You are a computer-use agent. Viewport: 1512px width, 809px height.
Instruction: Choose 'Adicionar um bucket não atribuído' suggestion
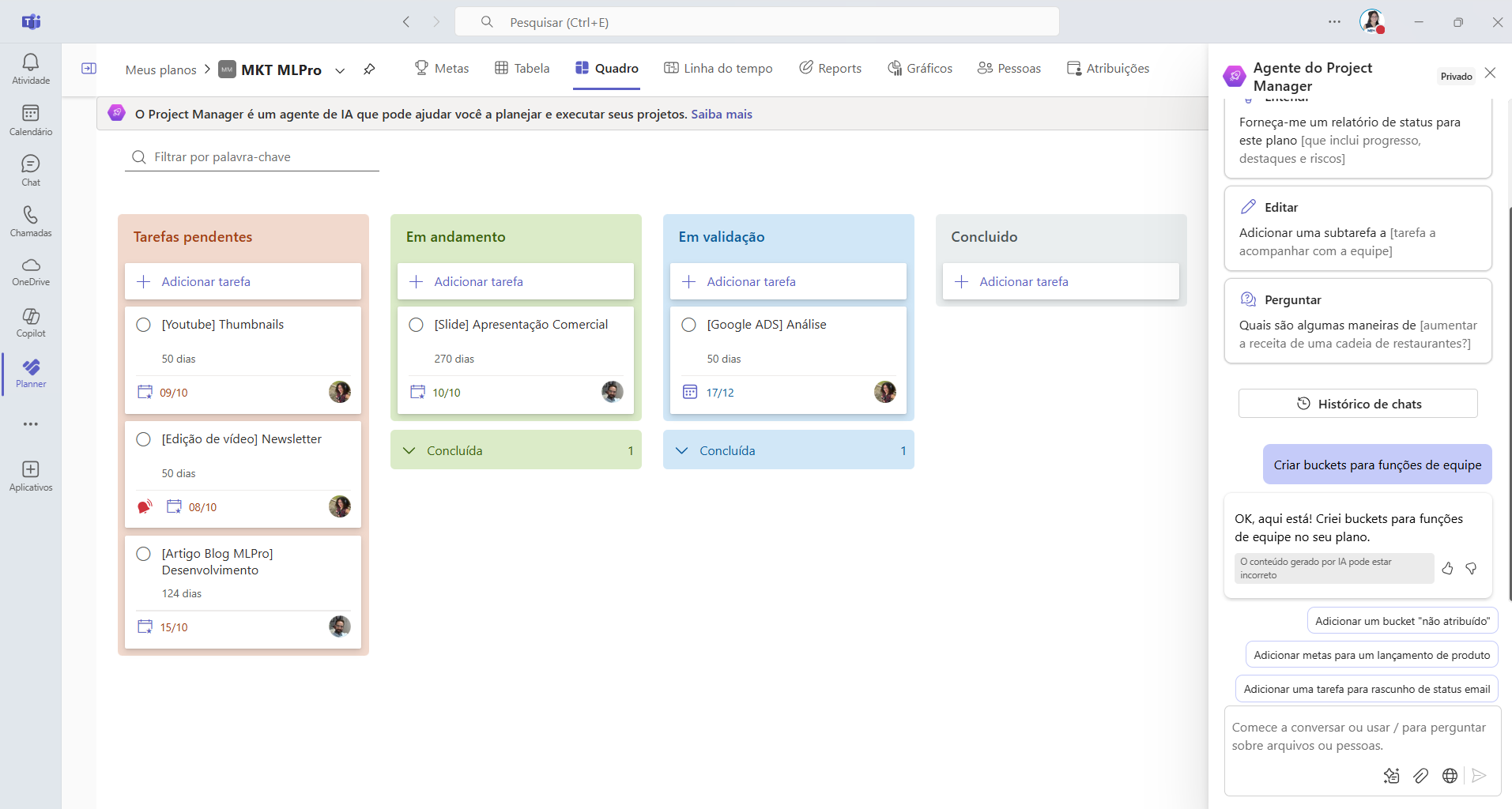1402,621
